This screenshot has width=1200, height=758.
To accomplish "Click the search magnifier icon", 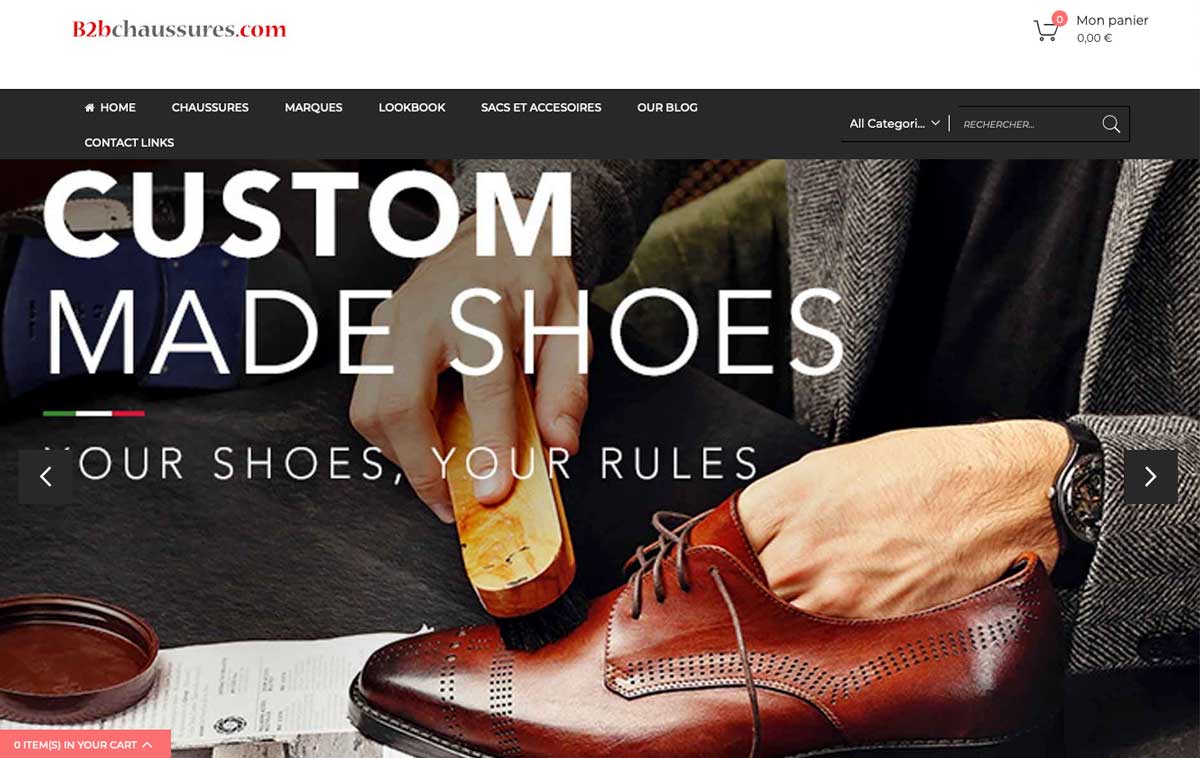I will click(x=1111, y=124).
